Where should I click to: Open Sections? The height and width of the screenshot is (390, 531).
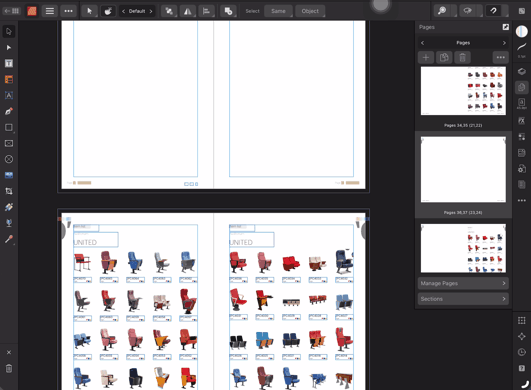[x=463, y=299]
